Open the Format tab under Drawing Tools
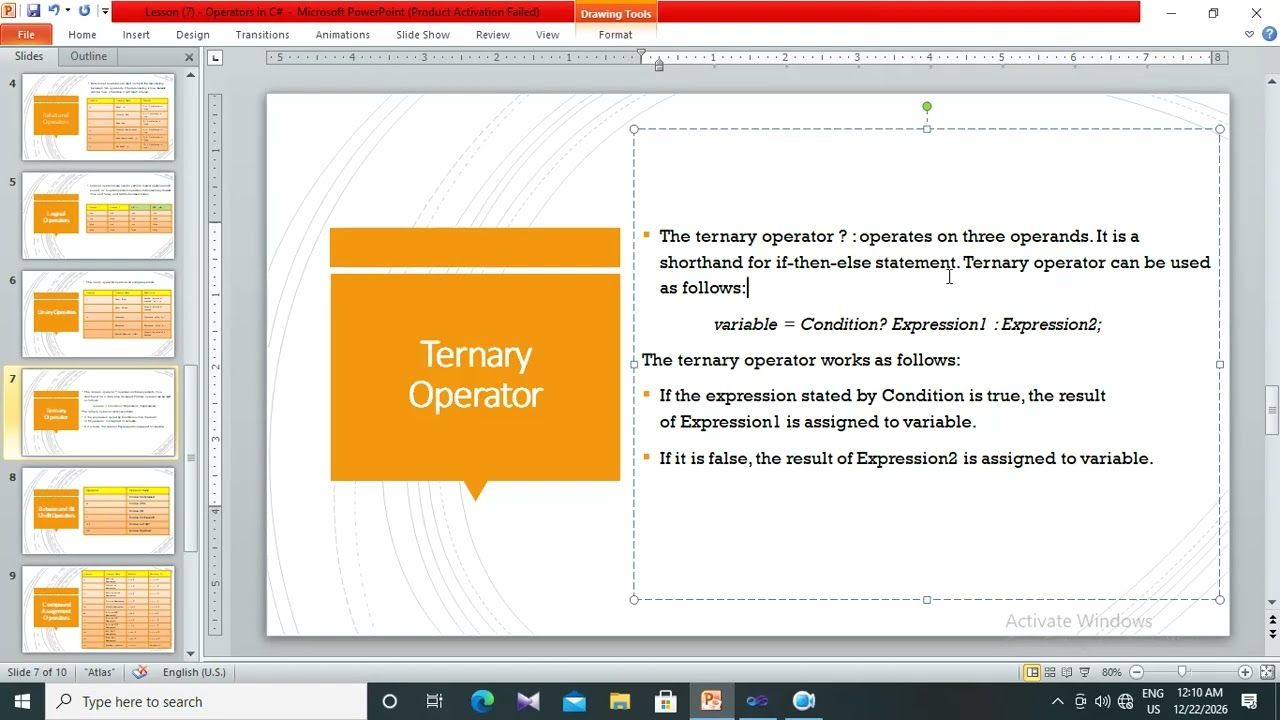Image resolution: width=1280 pixels, height=720 pixels. 615,34
